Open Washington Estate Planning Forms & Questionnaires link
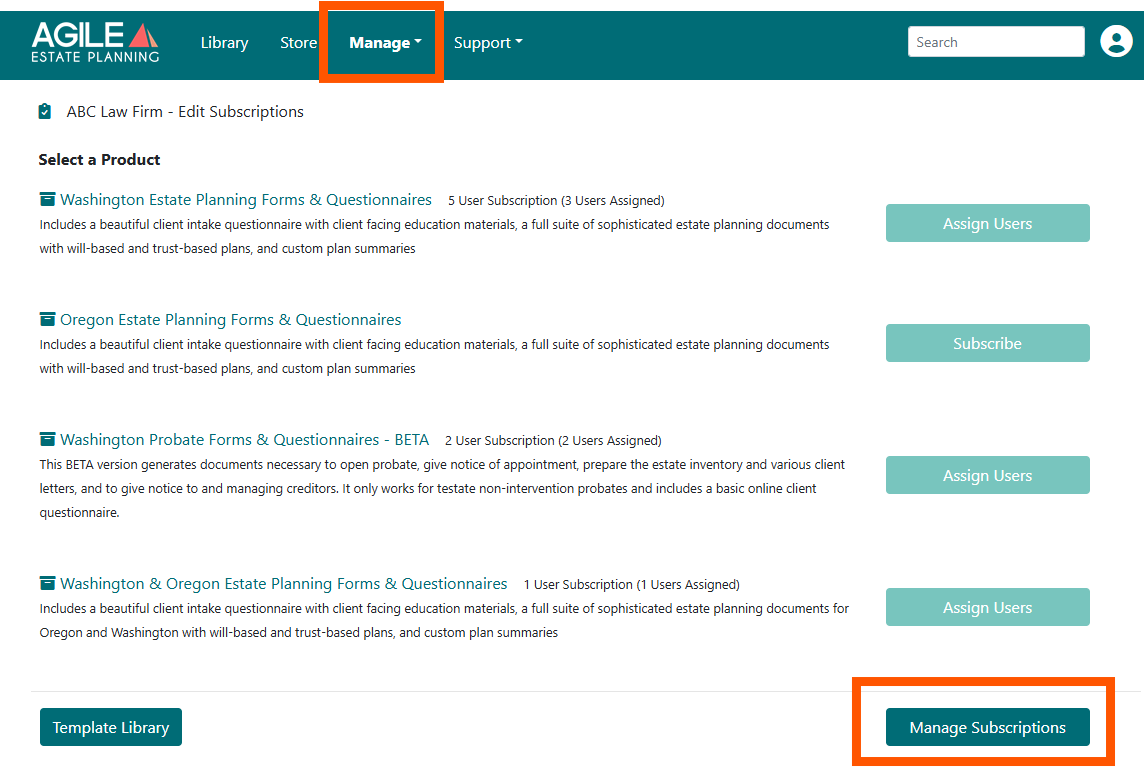This screenshot has width=1144, height=780. 246,199
